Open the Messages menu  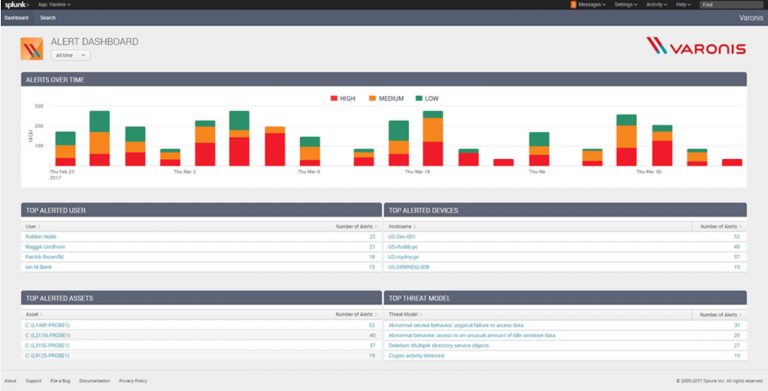(x=591, y=4)
